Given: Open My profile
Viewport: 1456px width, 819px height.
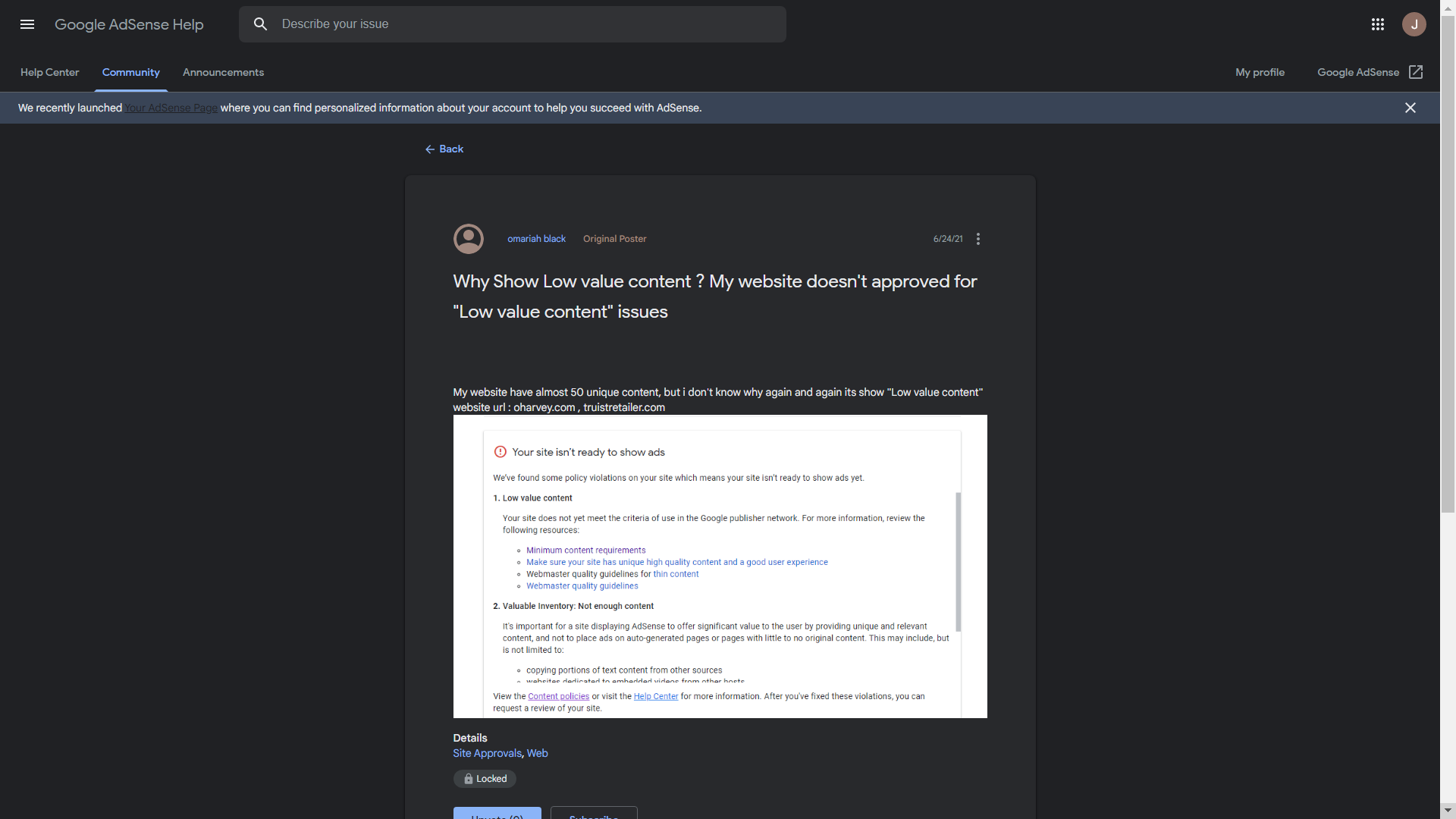Looking at the screenshot, I should click(x=1260, y=72).
